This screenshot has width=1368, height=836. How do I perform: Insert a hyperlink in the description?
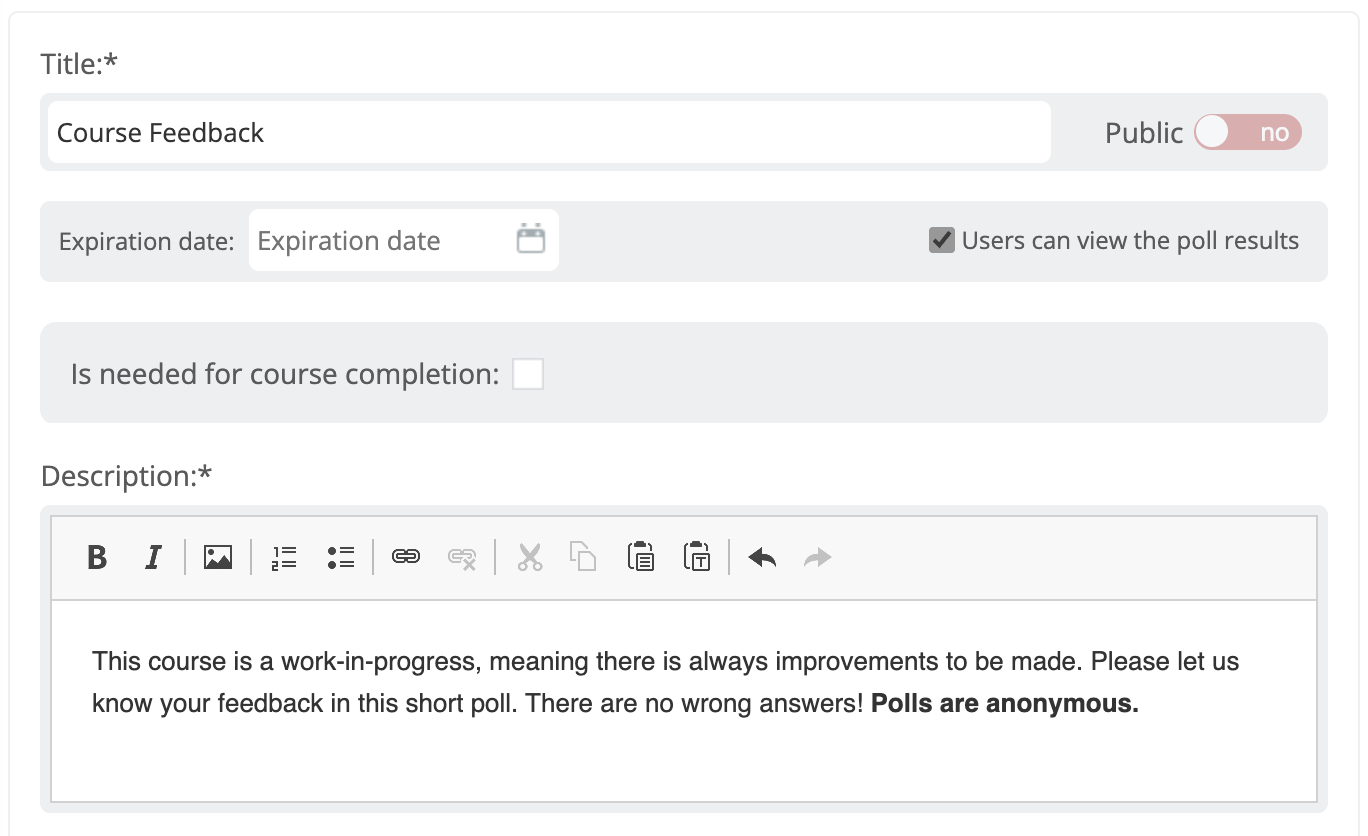point(406,557)
